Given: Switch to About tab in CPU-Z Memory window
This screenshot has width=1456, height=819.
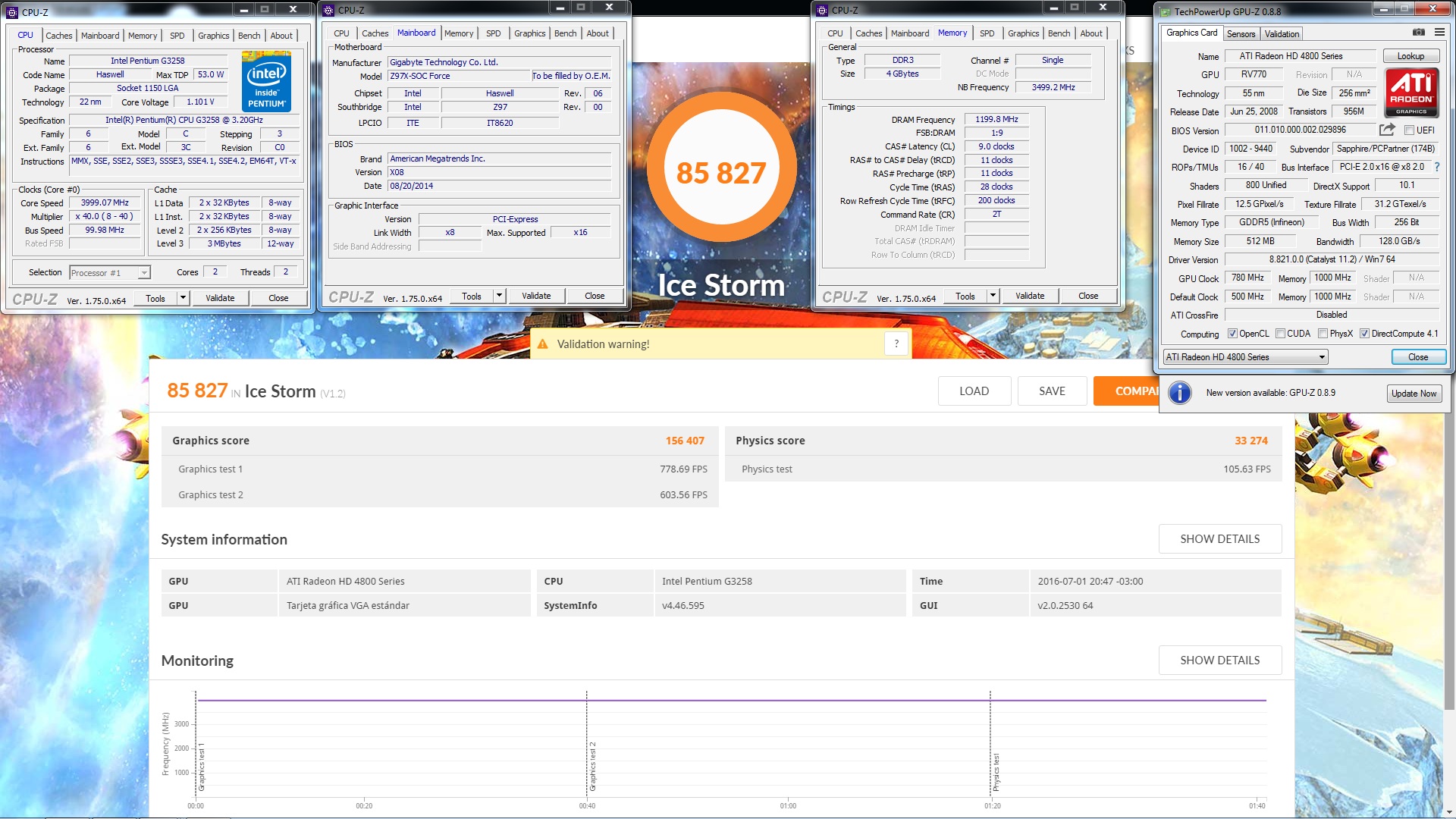Looking at the screenshot, I should pos(1091,33).
